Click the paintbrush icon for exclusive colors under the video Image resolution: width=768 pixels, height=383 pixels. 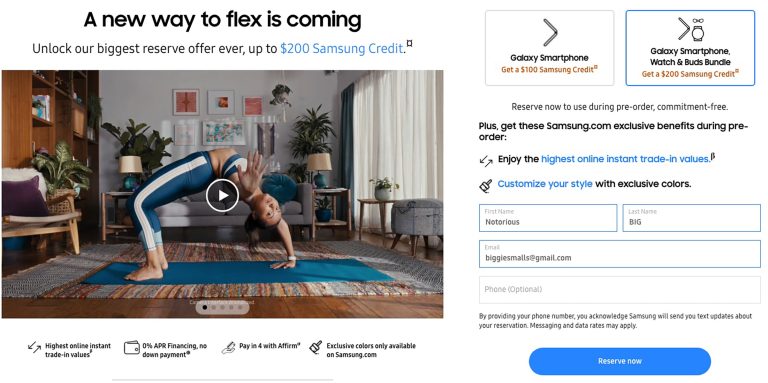(316, 347)
